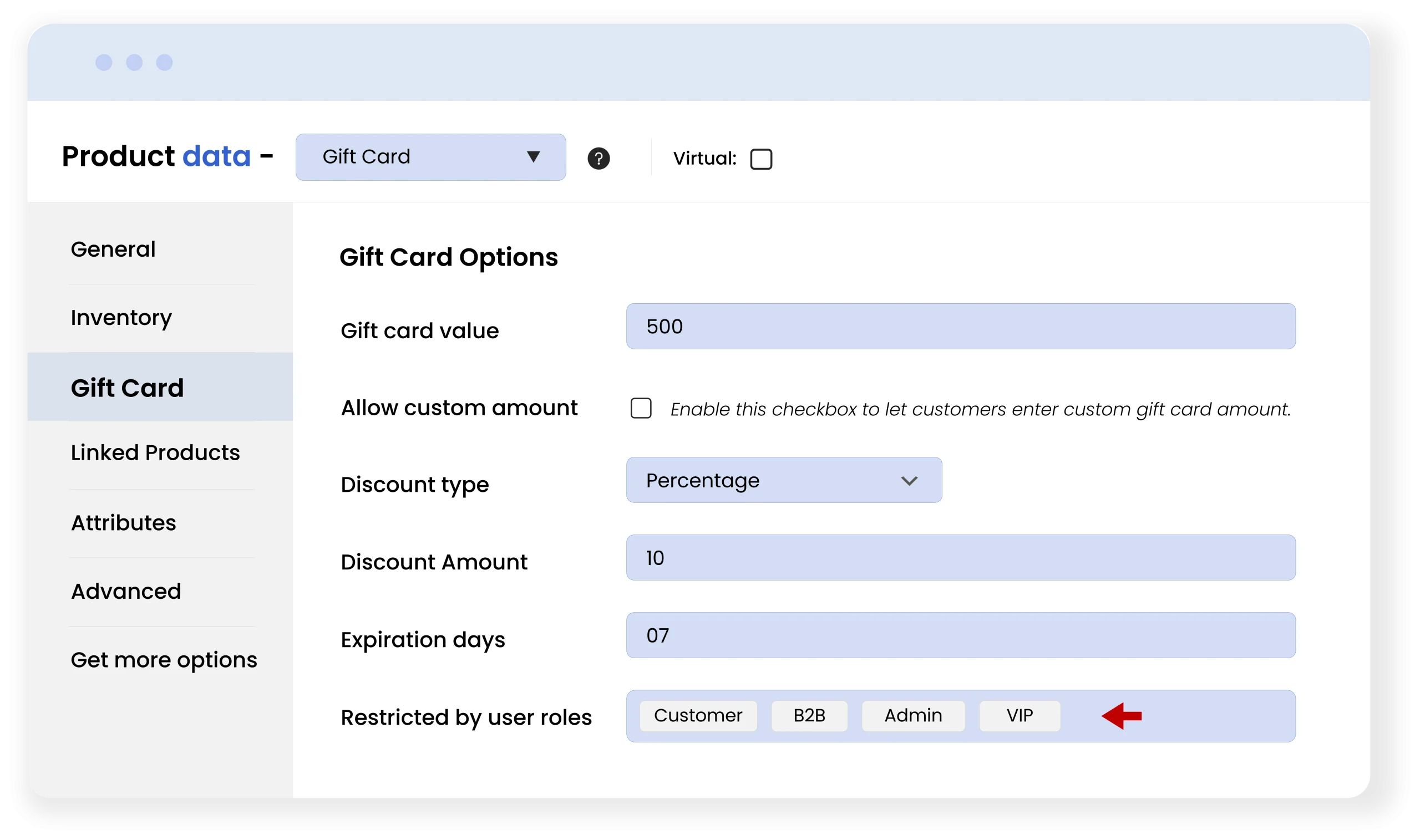Click the Gift card value field
Image resolution: width=1420 pixels, height=840 pixels.
[960, 327]
